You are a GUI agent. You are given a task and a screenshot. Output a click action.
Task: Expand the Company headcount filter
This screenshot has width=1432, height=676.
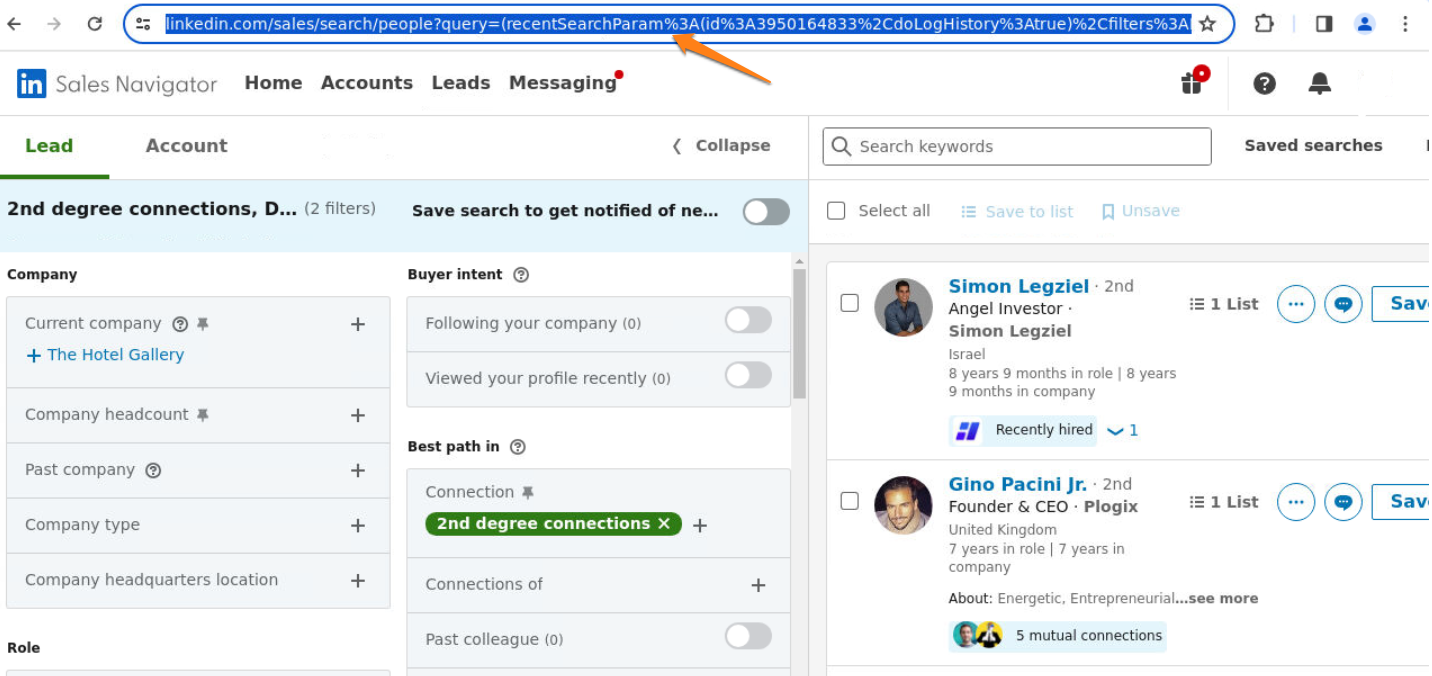pos(358,415)
